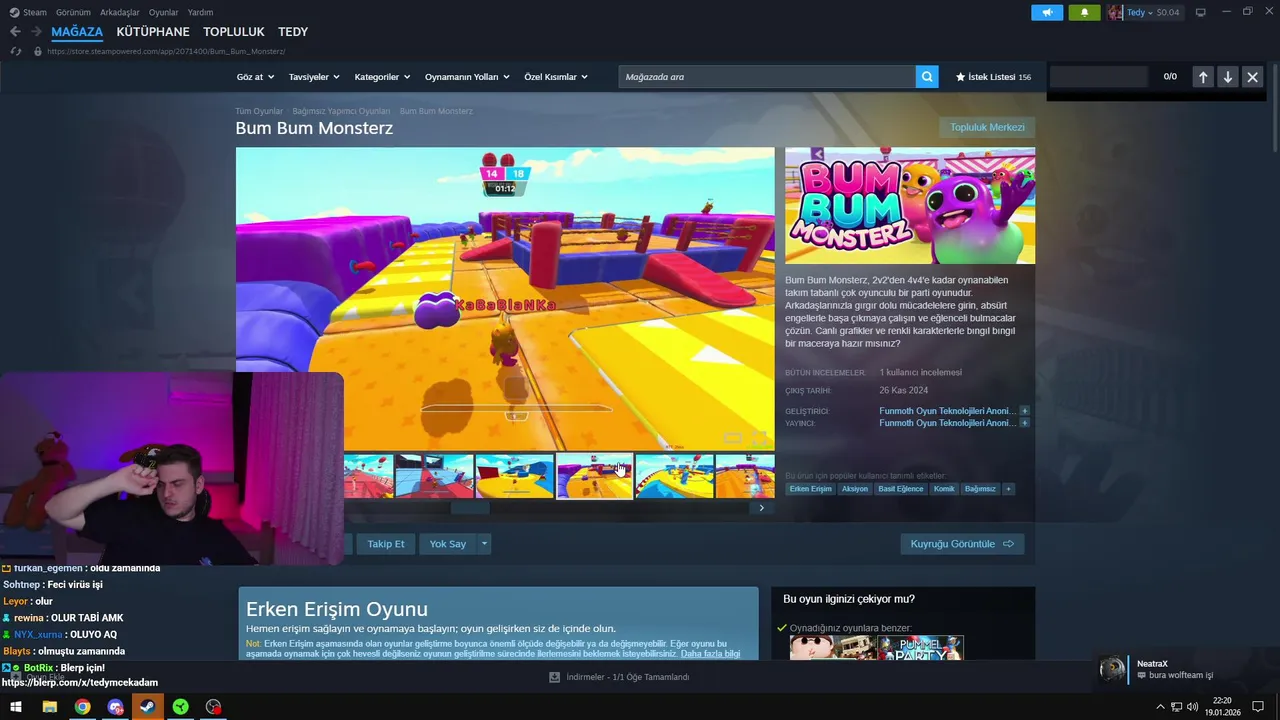Reload the store page

point(15,51)
